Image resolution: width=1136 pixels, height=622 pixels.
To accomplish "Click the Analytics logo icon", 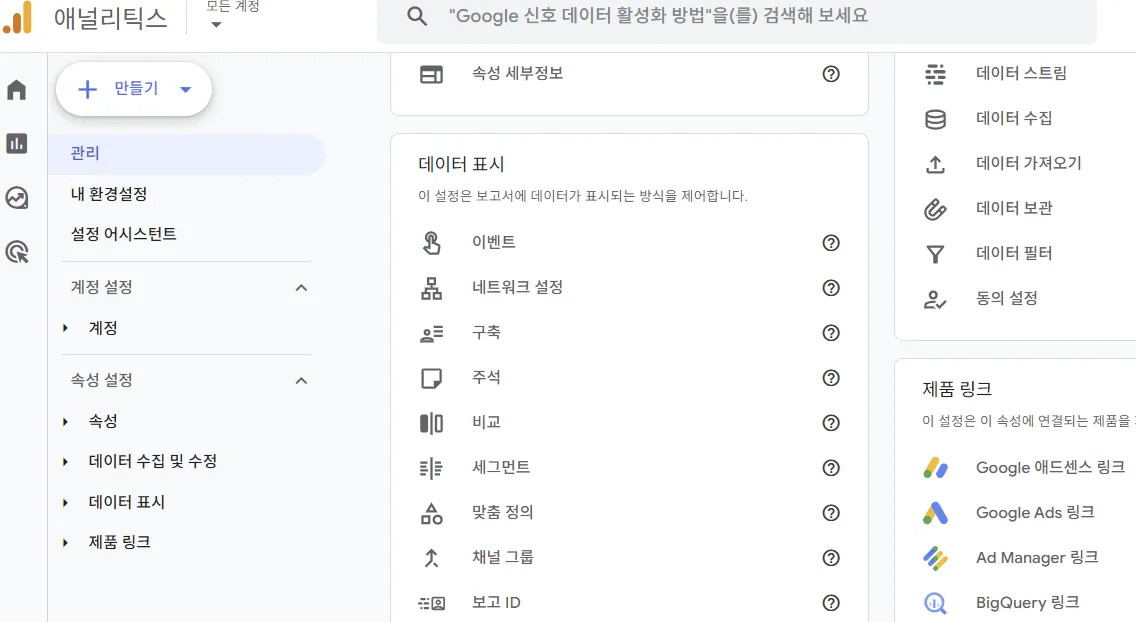I will click(x=17, y=17).
